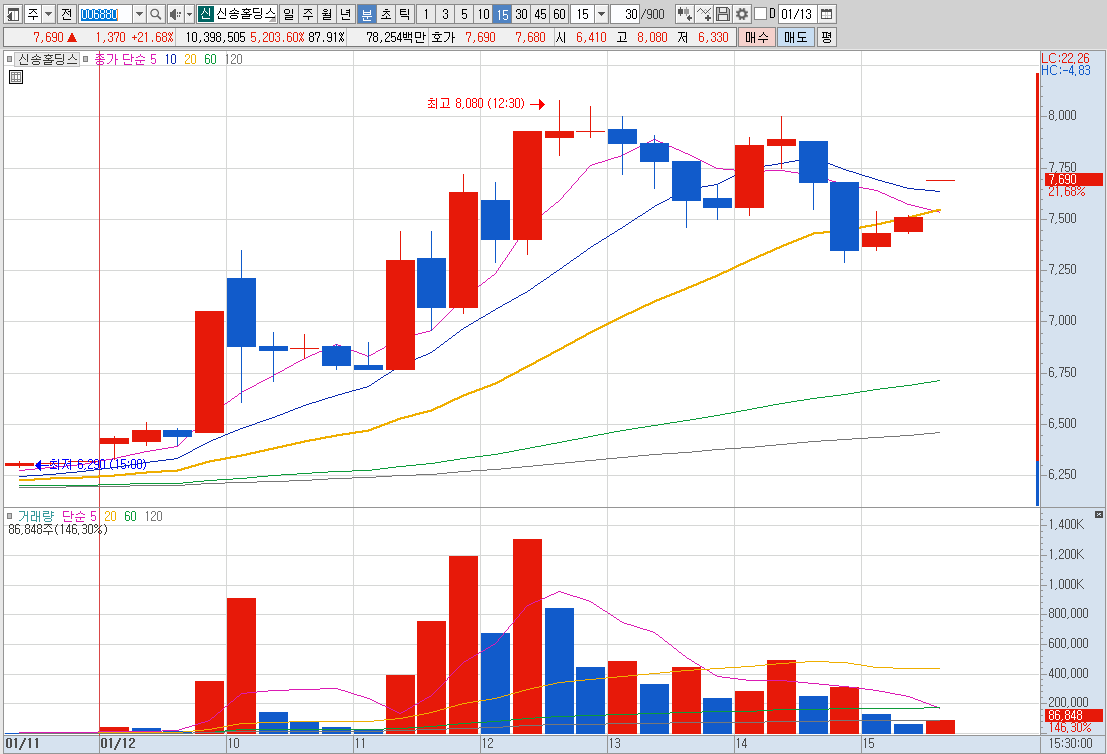1107x754 pixels.
Task: Click the vertical price range bar beside the axis
Action: coord(1037,289)
